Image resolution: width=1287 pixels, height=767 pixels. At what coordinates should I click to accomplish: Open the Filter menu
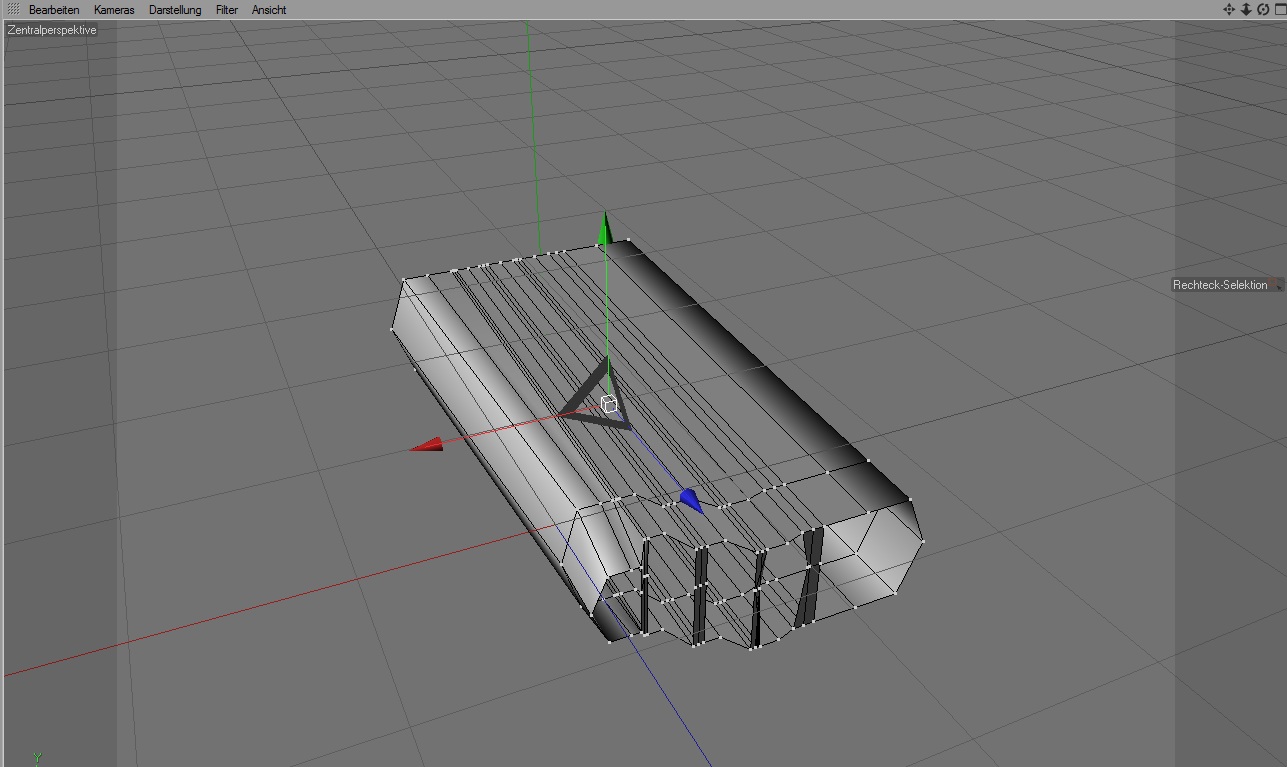pos(227,10)
